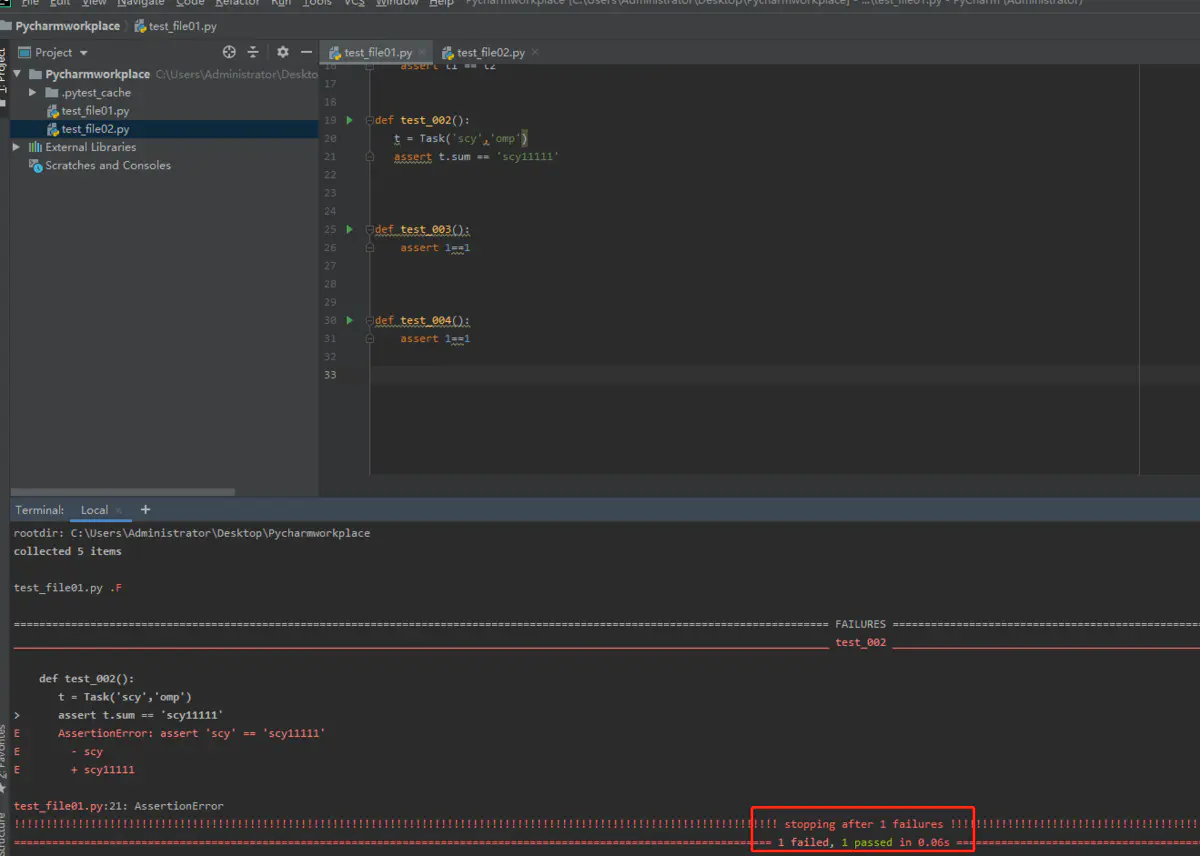Click 'def test_004():' in the editor
The height and width of the screenshot is (856, 1200).
click(x=422, y=320)
